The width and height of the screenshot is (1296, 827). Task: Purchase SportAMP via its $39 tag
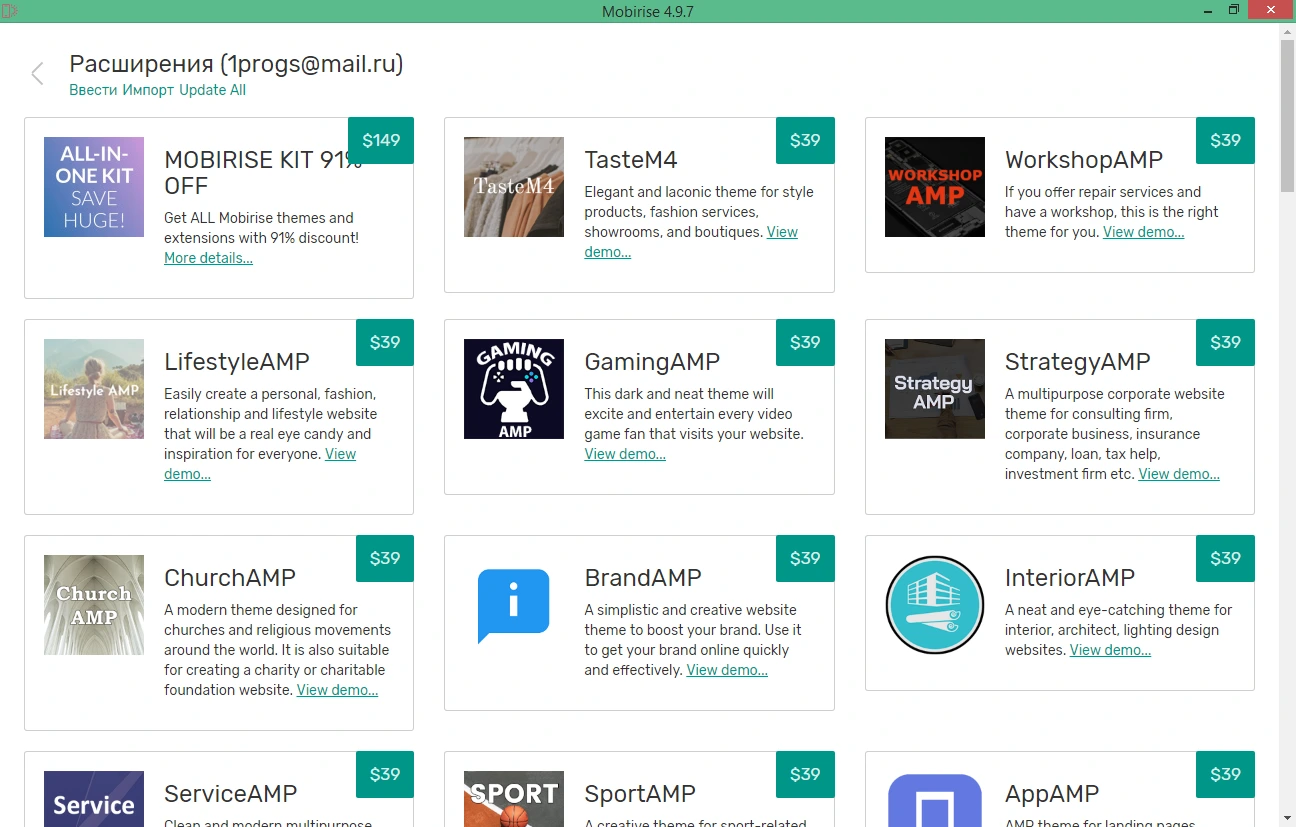tap(805, 775)
